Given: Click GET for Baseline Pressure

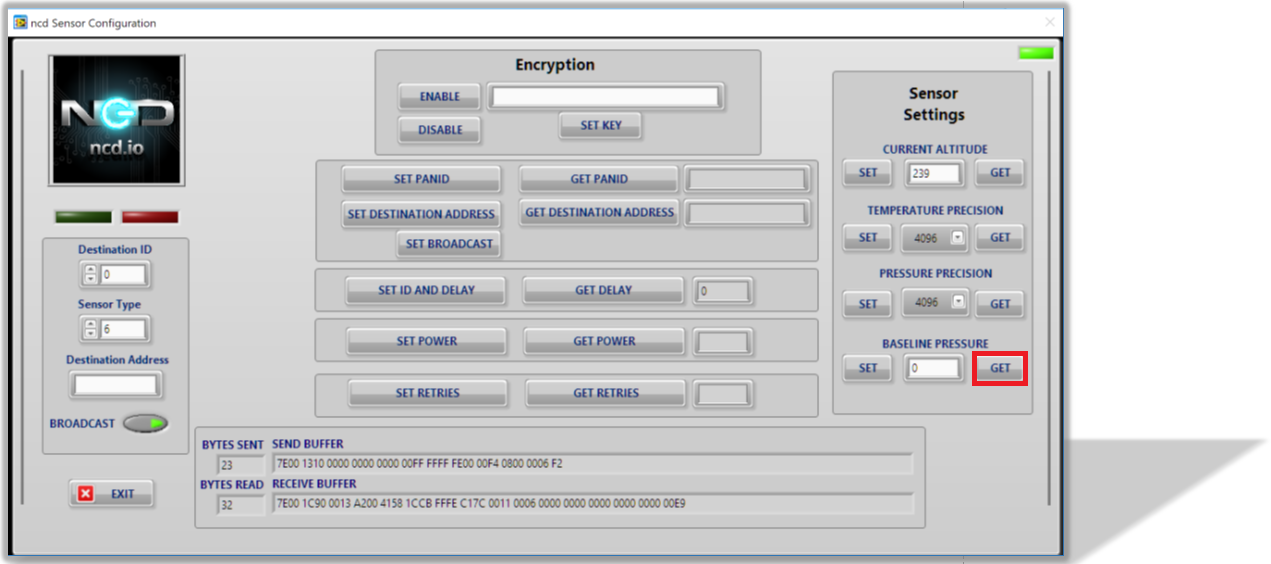Looking at the screenshot, I should (x=1000, y=368).
